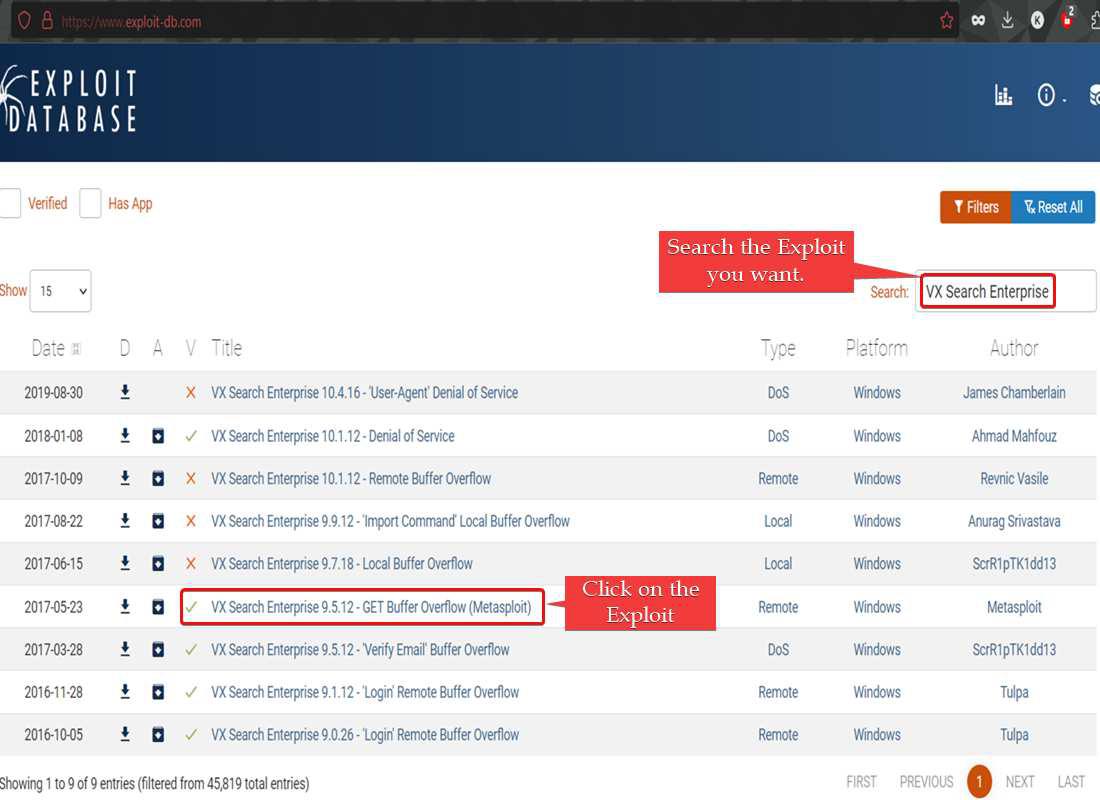Download the 2016-11-28 Login overflow exploit
The width and height of the screenshot is (1100, 800).
[125, 692]
